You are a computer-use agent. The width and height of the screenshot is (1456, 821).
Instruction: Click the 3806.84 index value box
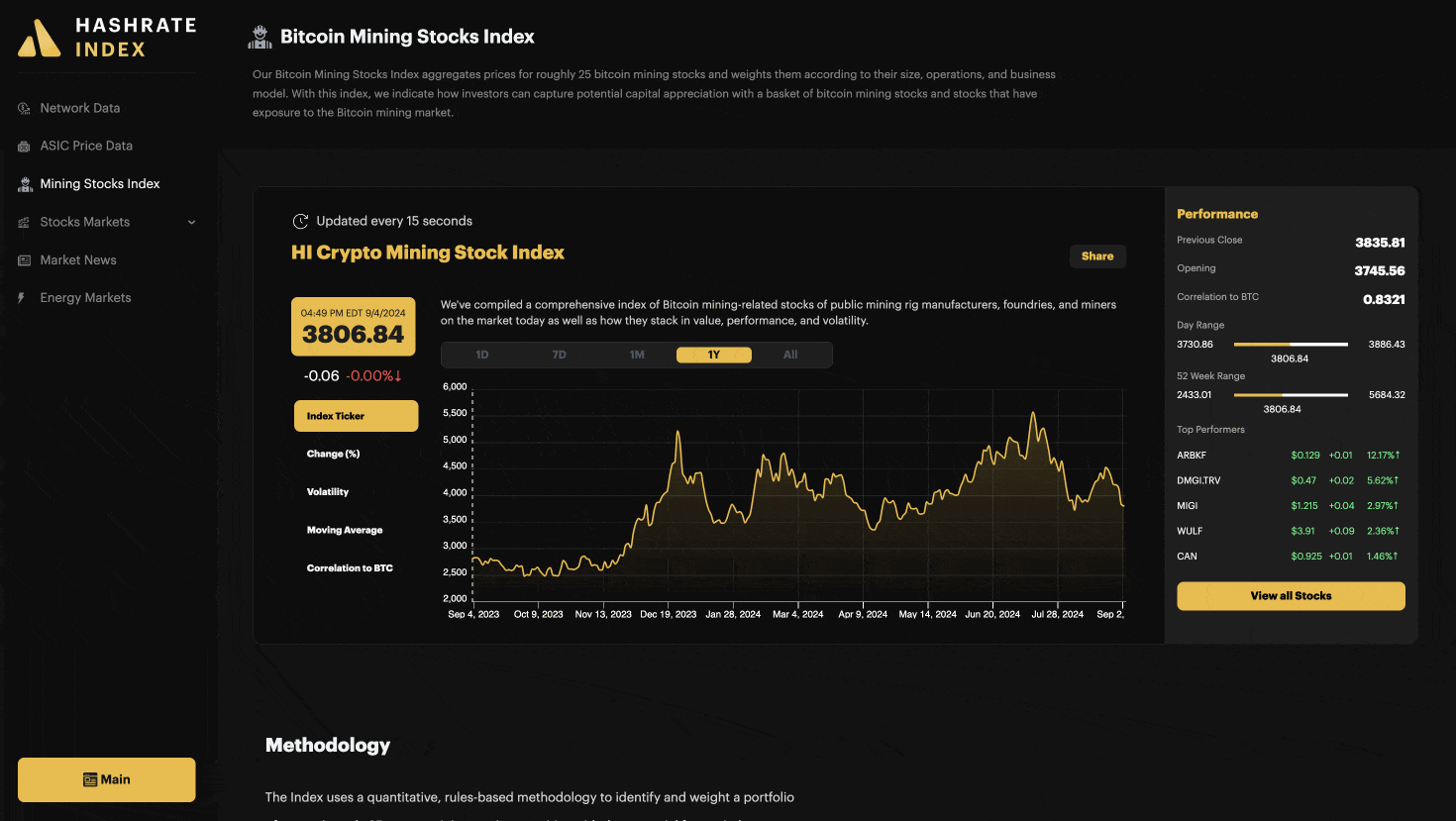pyautogui.click(x=354, y=327)
